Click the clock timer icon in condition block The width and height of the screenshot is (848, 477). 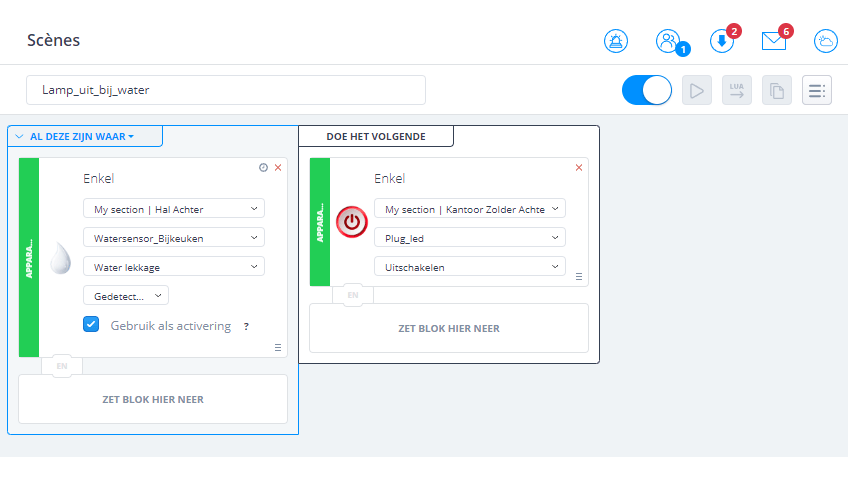[263, 168]
